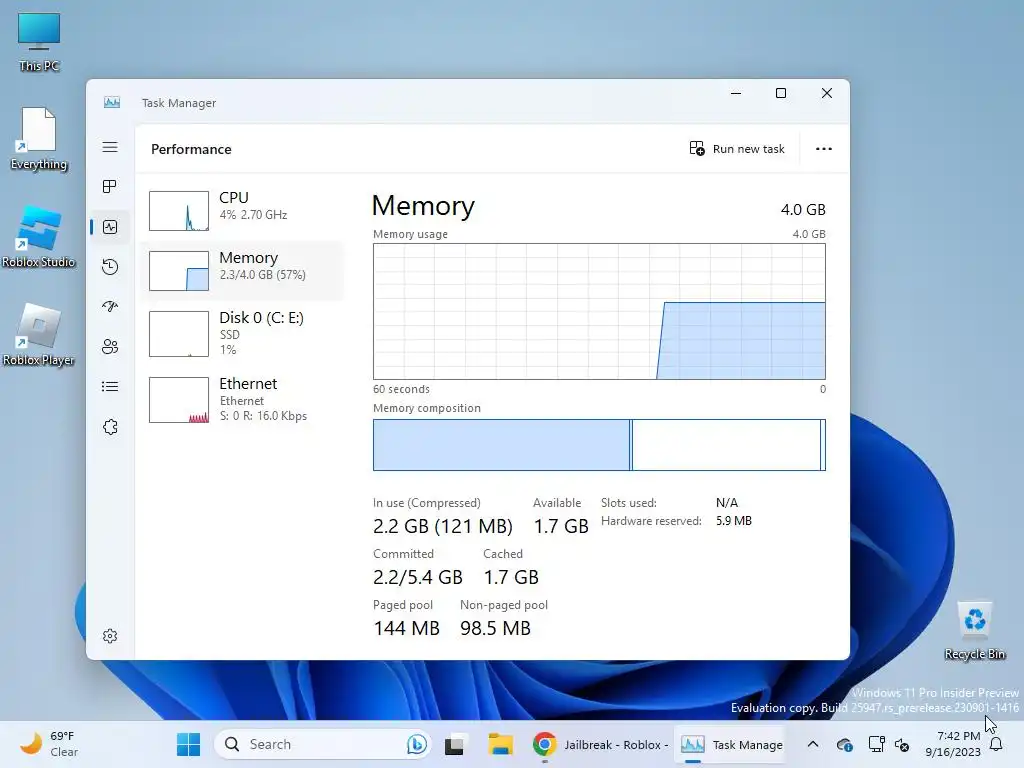This screenshot has width=1024, height=768.
Task: Open Task View on the taskbar
Action: point(455,744)
